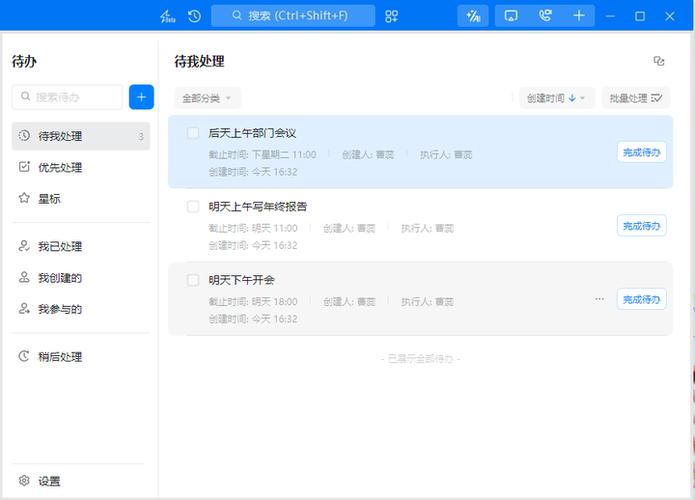Check the box for 明天上午写年终报告
This screenshot has height=500, width=695.
[x=193, y=206]
